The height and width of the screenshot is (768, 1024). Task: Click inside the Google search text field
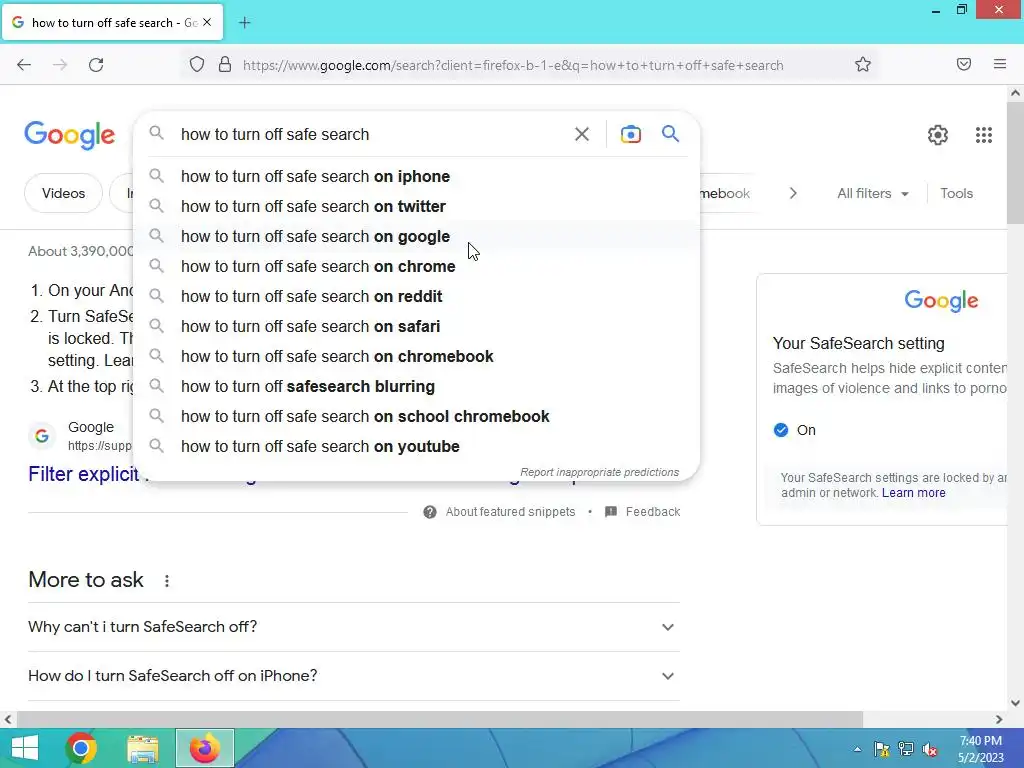coord(372,135)
